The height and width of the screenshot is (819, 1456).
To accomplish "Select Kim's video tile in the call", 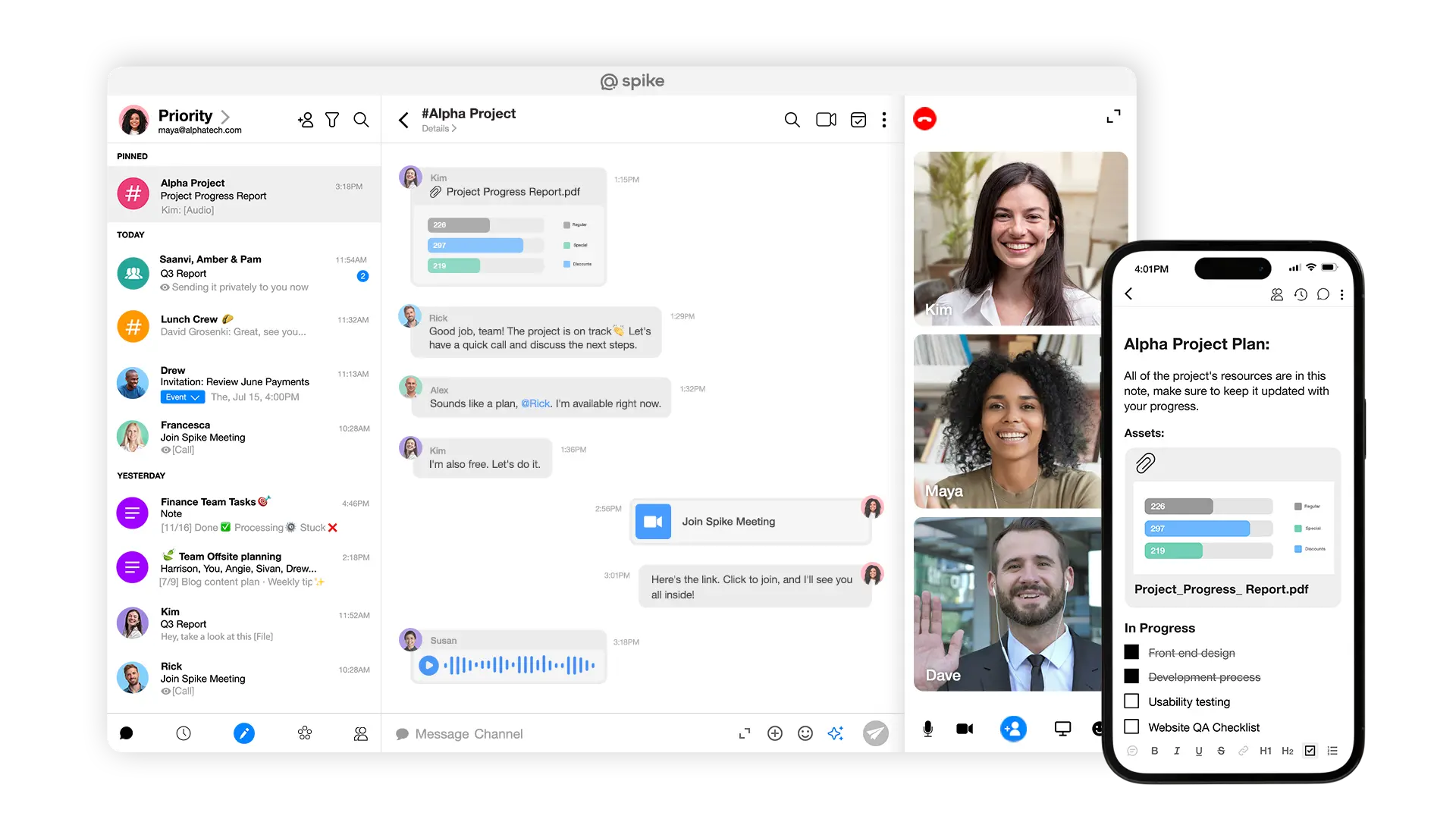I will [x=1021, y=239].
